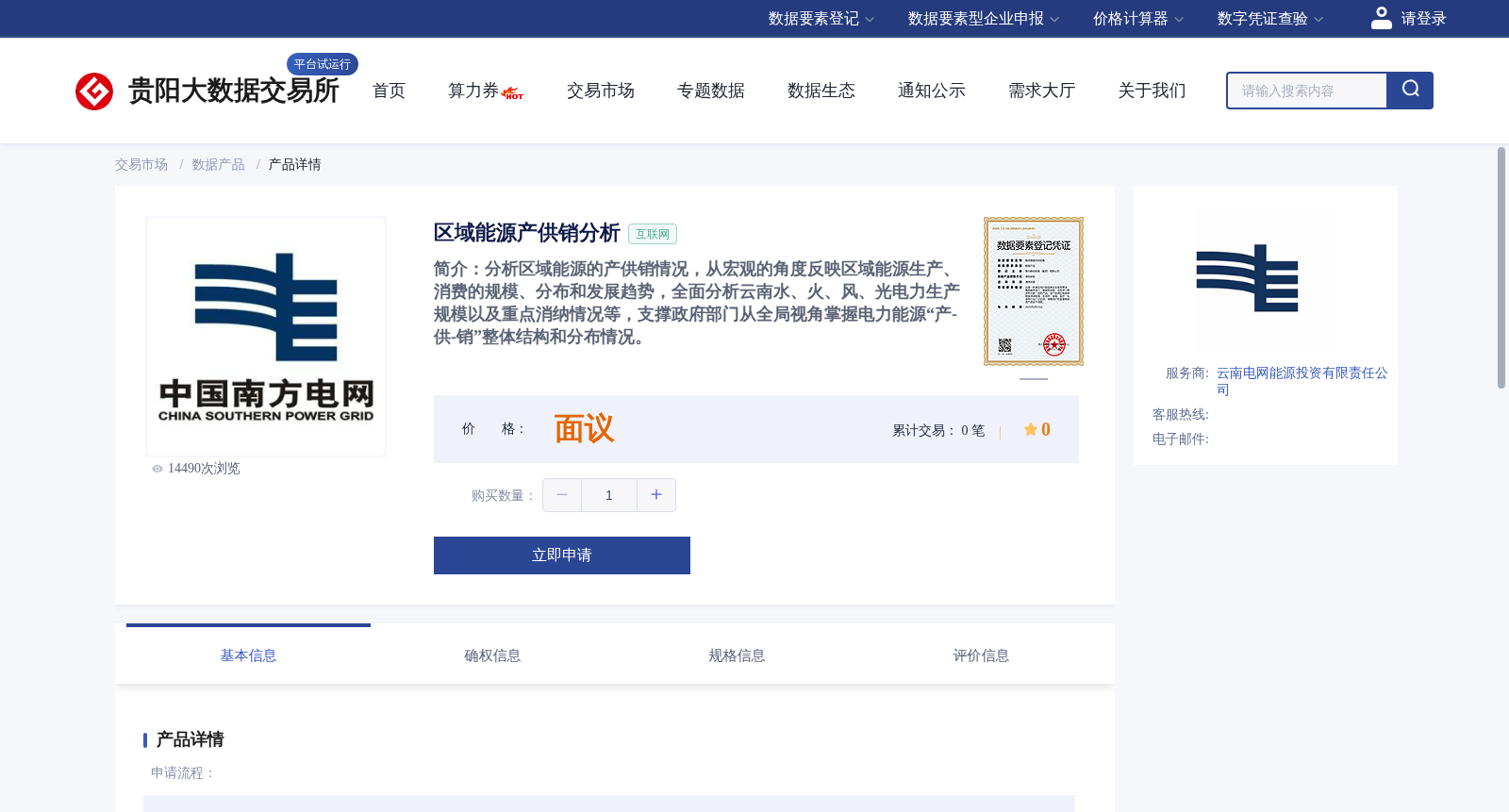Click the 14490次浏览 view count text
Screen dimensions: 1509x812
pos(204,469)
